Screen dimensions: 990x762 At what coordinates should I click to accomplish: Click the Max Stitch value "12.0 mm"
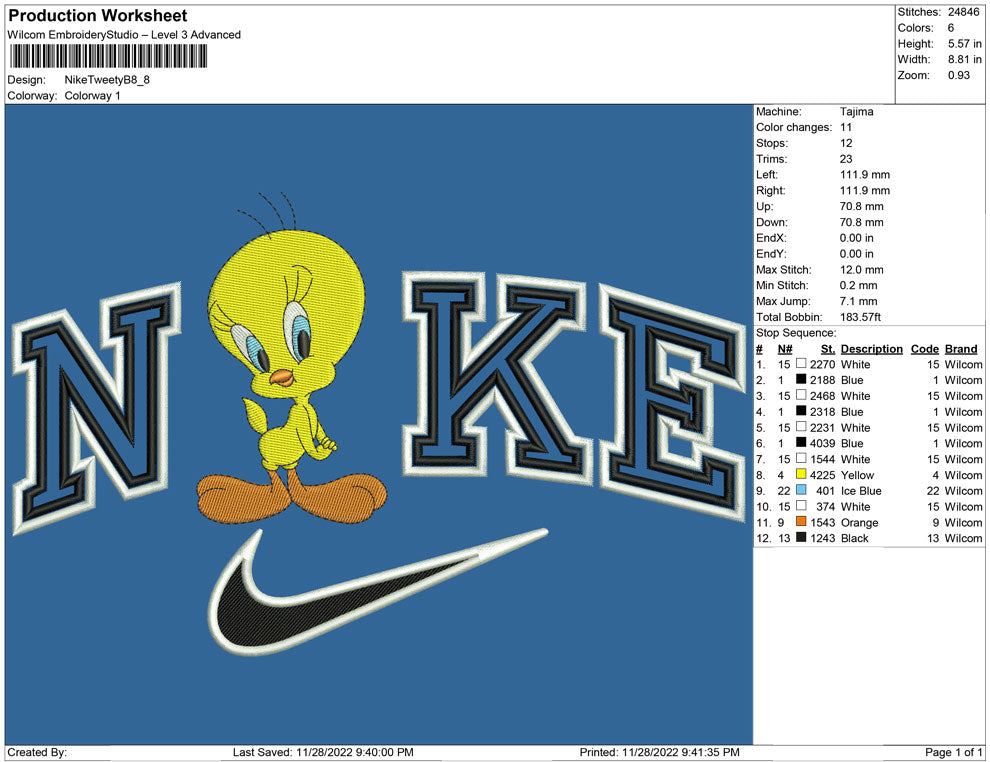(861, 269)
